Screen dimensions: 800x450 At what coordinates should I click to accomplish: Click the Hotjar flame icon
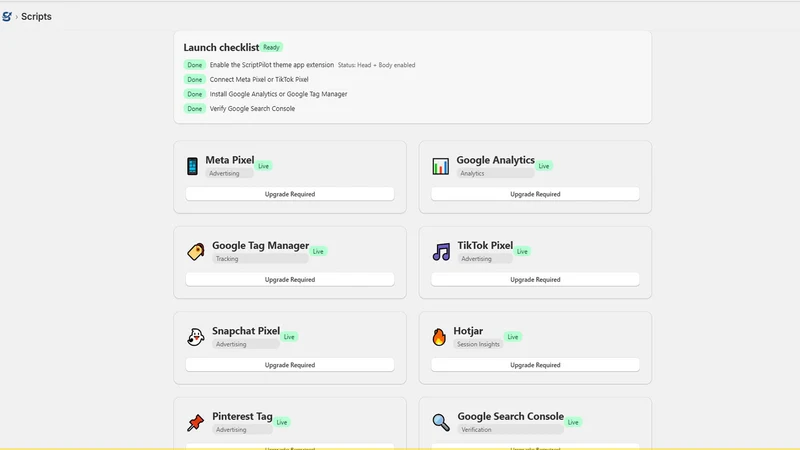click(439, 337)
